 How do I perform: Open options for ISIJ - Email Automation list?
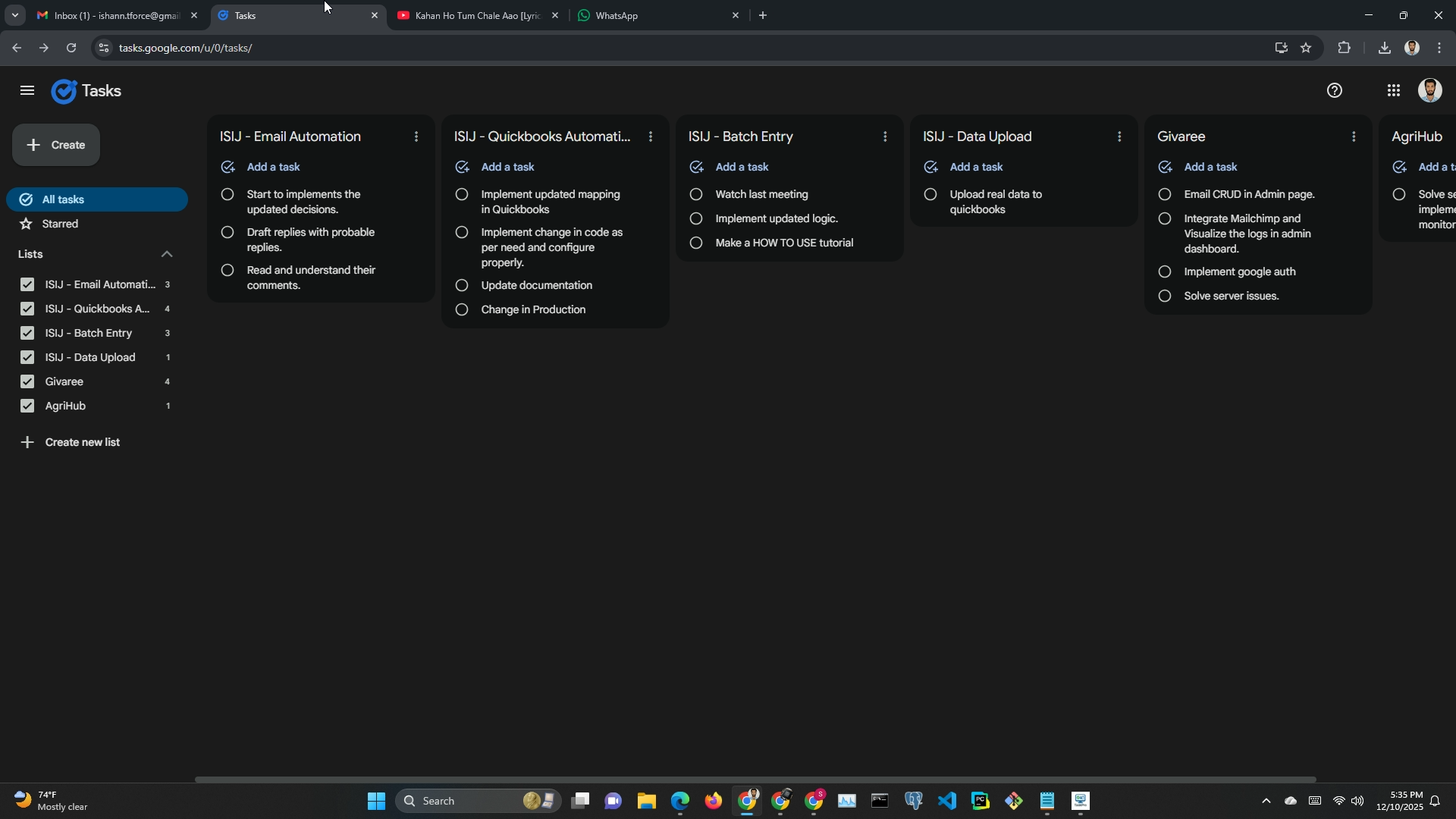pyautogui.click(x=416, y=136)
